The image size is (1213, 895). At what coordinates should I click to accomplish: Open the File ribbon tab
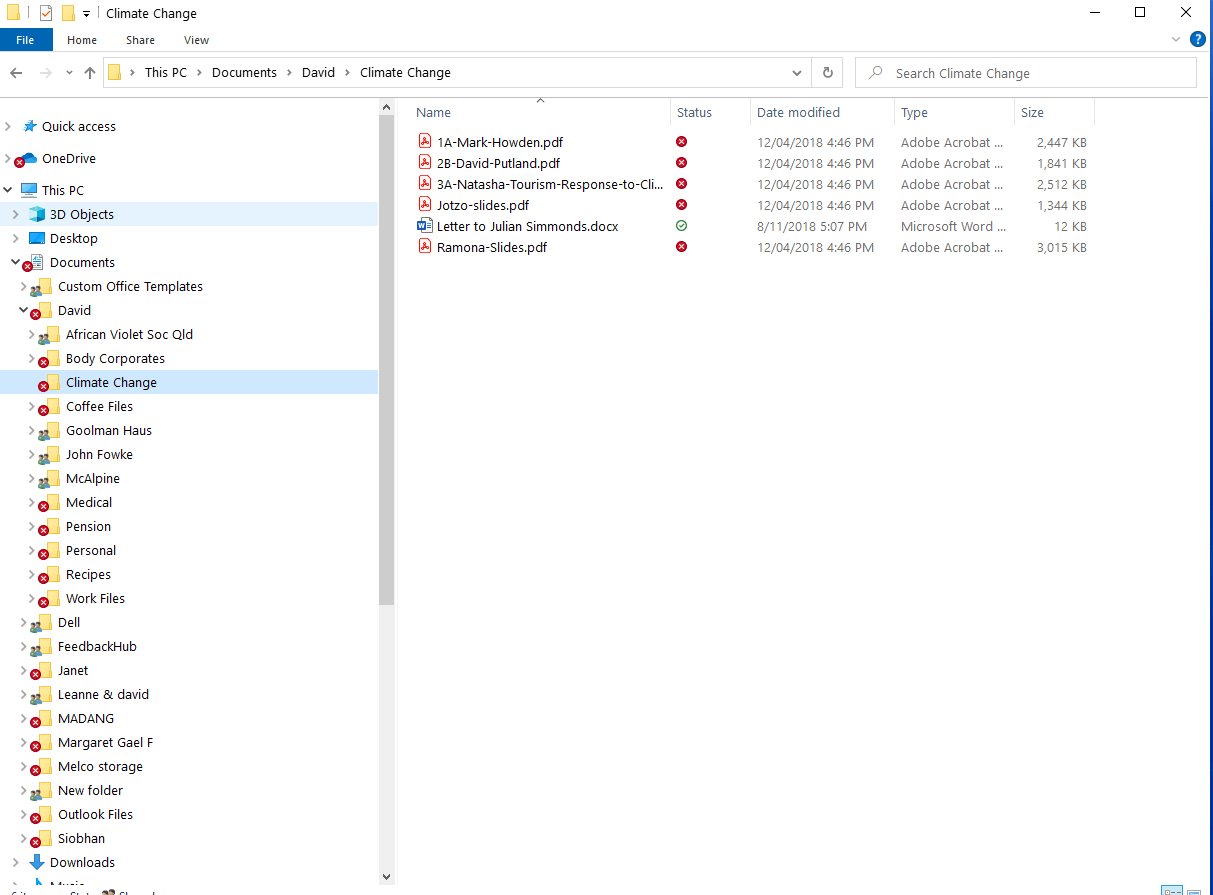click(x=25, y=40)
